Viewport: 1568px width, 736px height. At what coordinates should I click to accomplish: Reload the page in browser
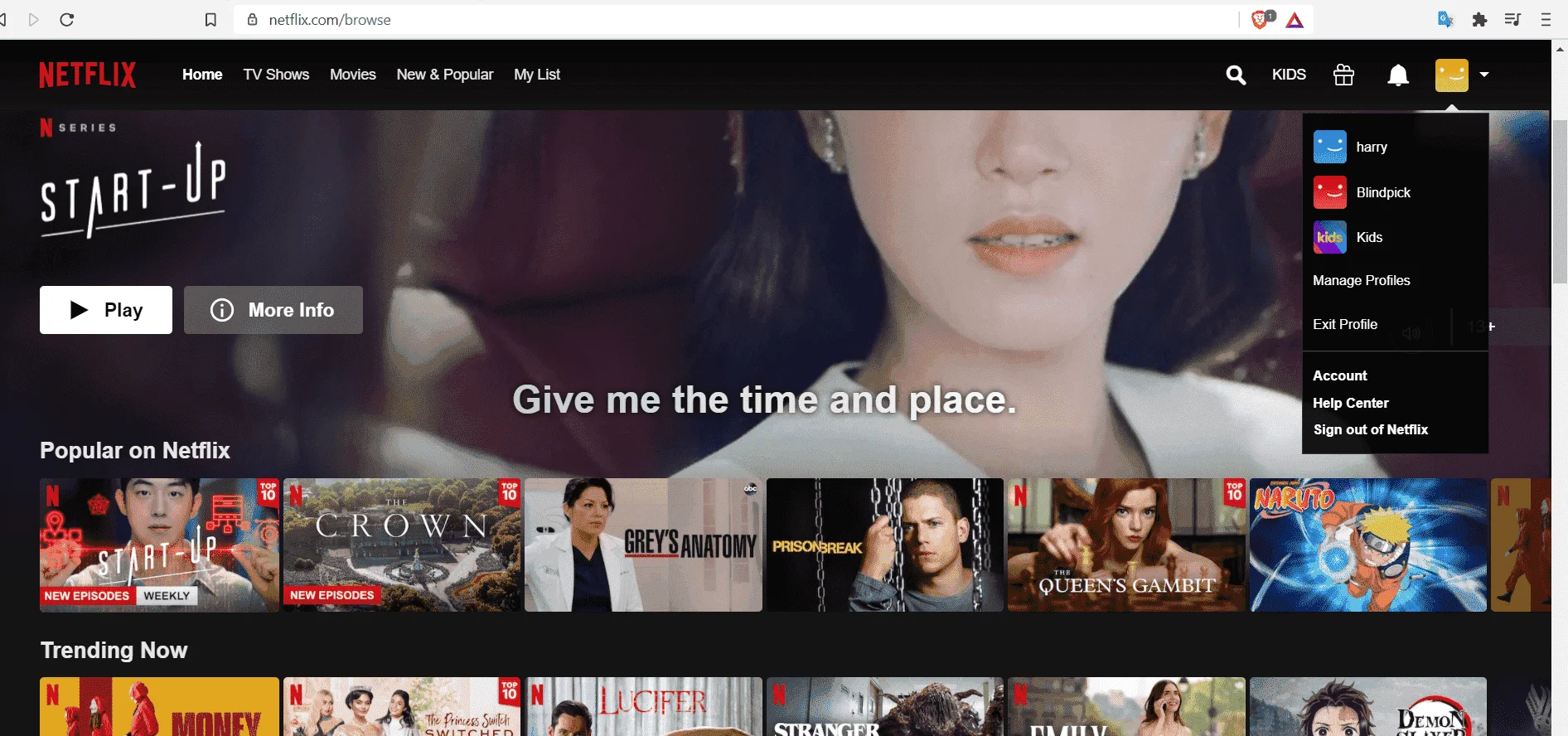(x=67, y=19)
